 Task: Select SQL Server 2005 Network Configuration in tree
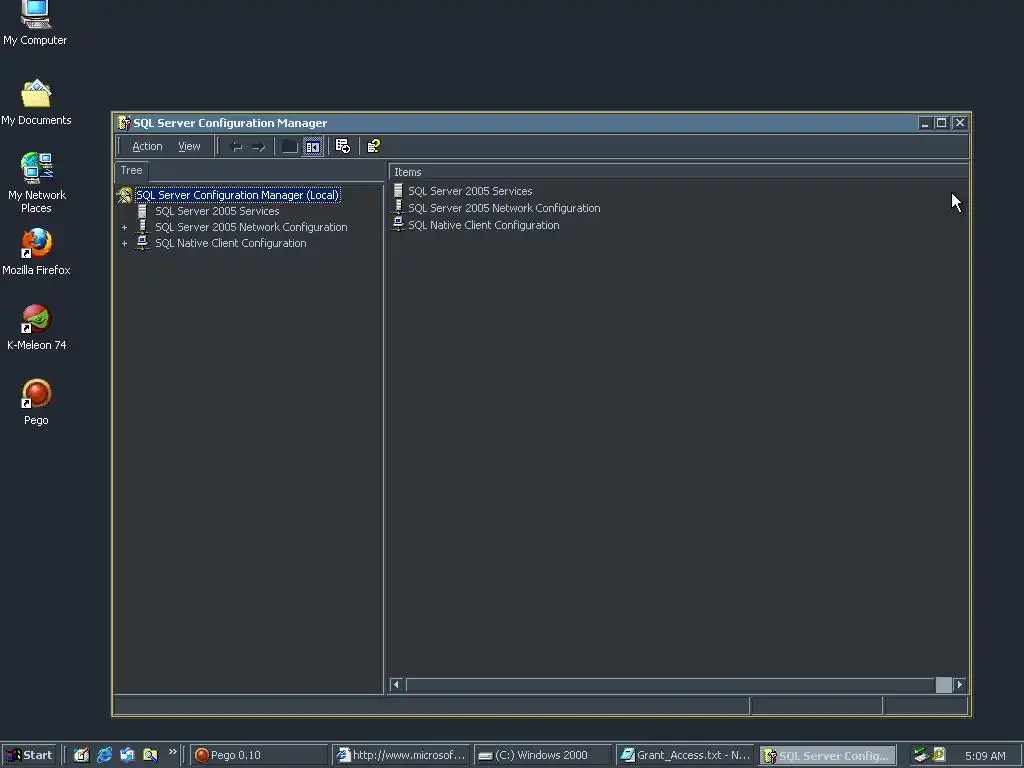[x=251, y=227]
